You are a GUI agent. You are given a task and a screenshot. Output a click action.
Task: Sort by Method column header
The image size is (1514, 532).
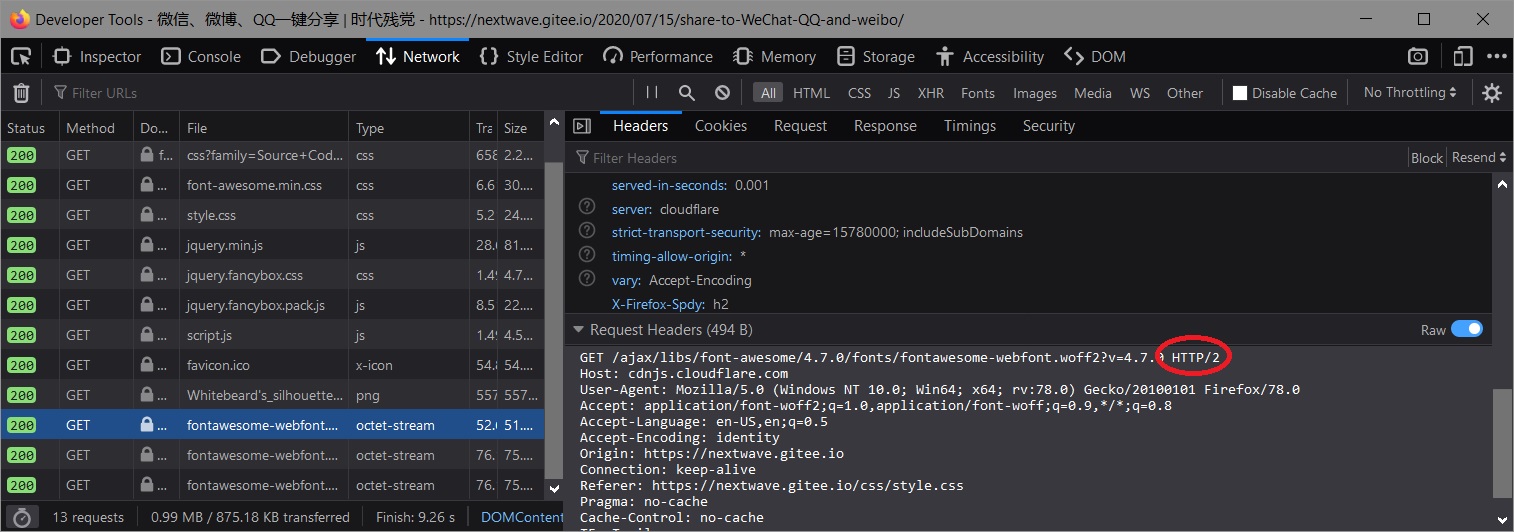tap(95, 128)
